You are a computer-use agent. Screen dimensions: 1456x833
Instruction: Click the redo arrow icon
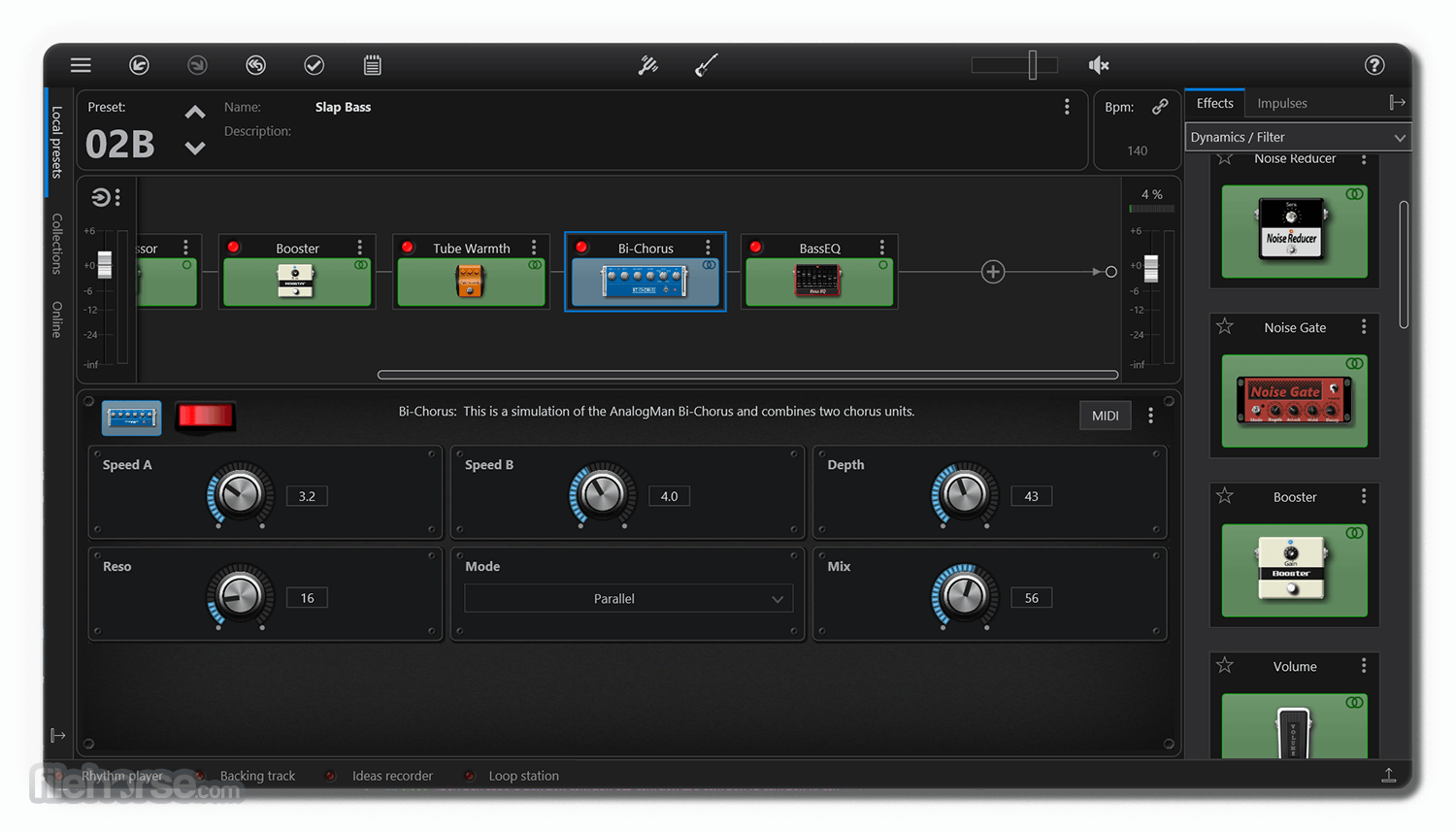197,65
